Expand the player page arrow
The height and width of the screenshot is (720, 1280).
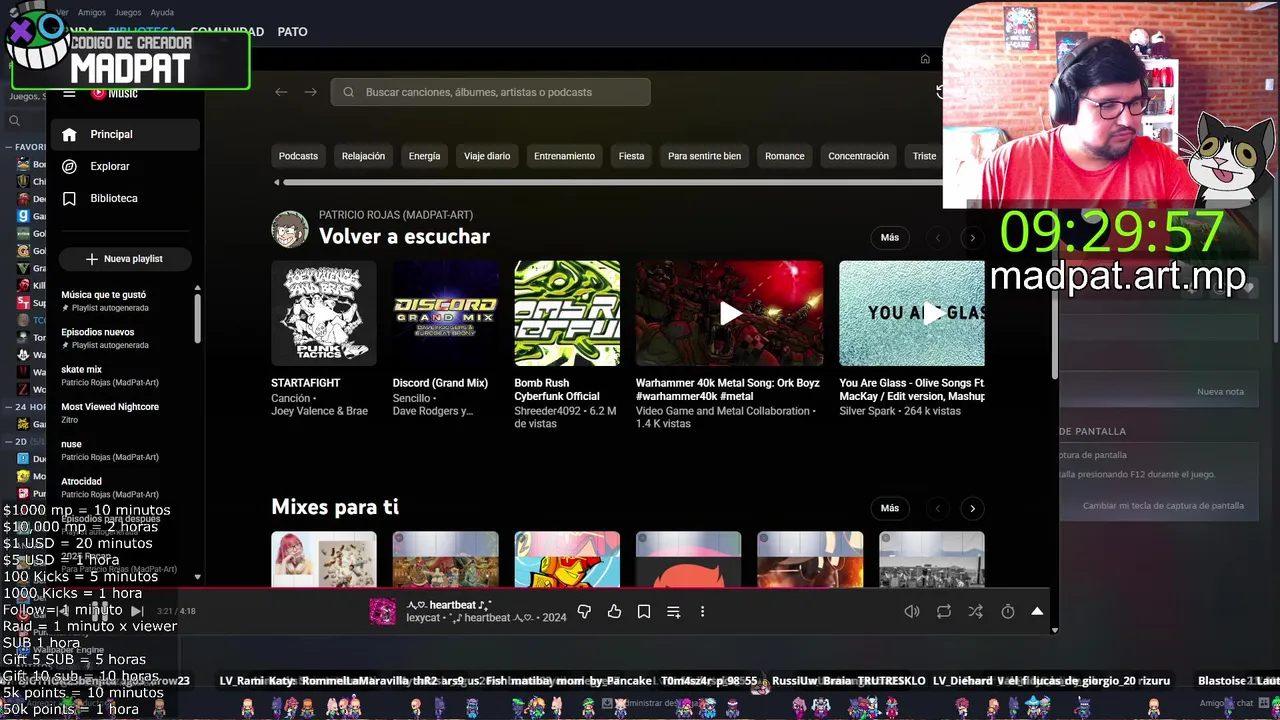click(1037, 611)
